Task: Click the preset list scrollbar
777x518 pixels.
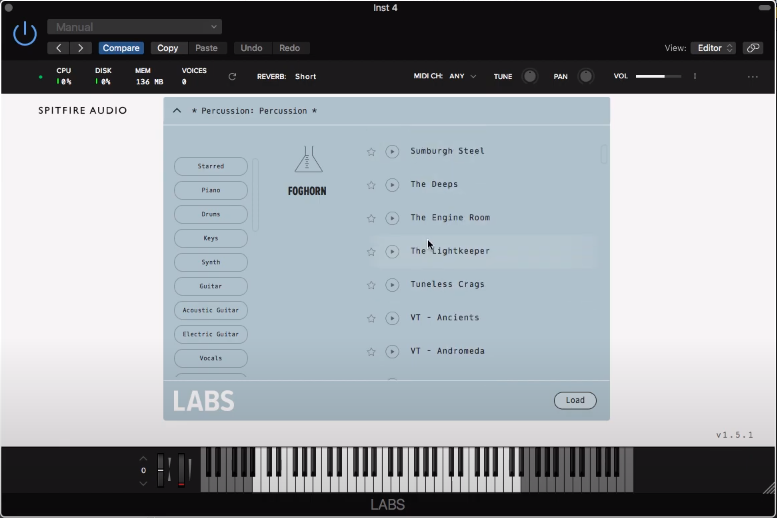Action: tap(604, 154)
